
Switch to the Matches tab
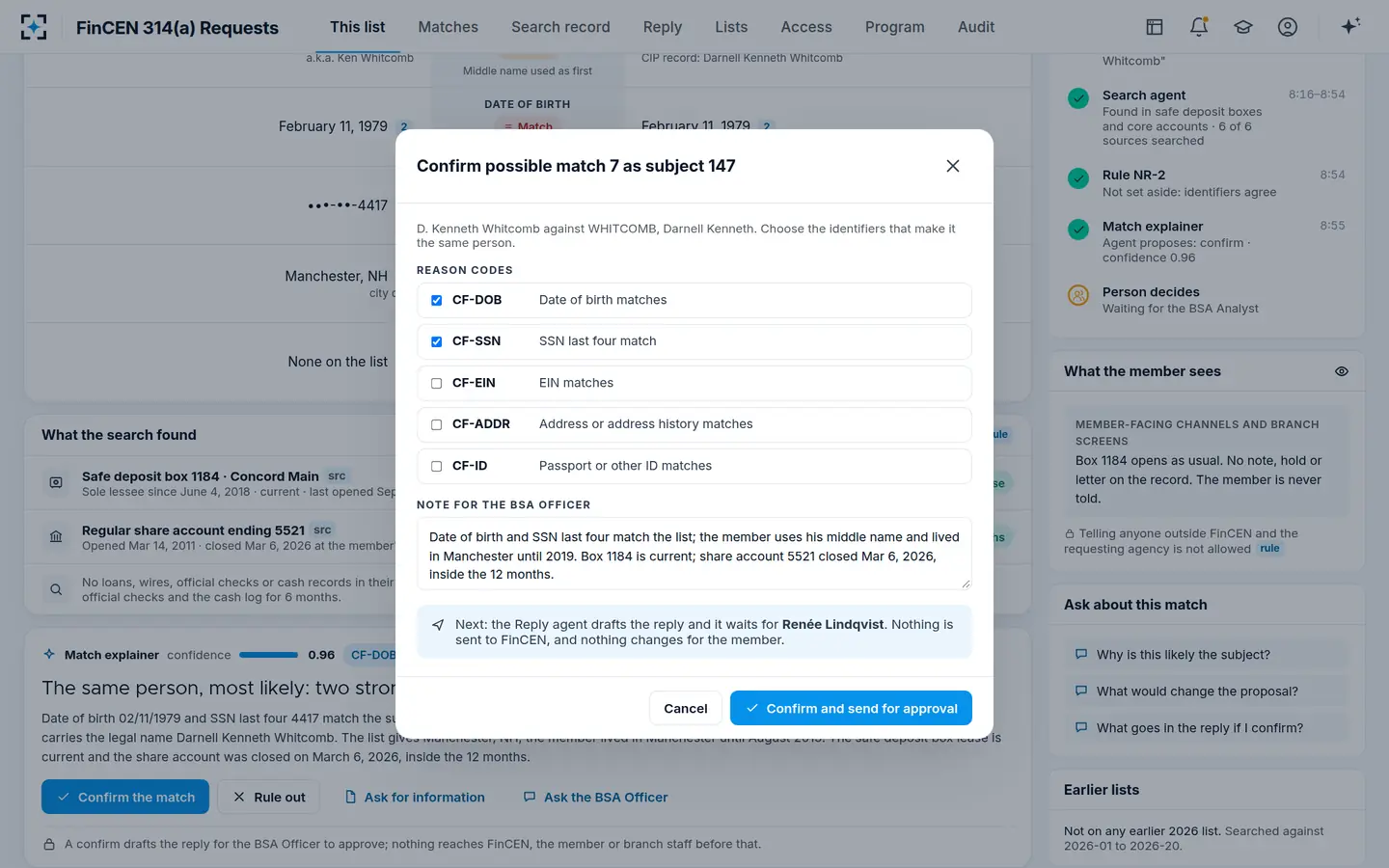coord(448,27)
